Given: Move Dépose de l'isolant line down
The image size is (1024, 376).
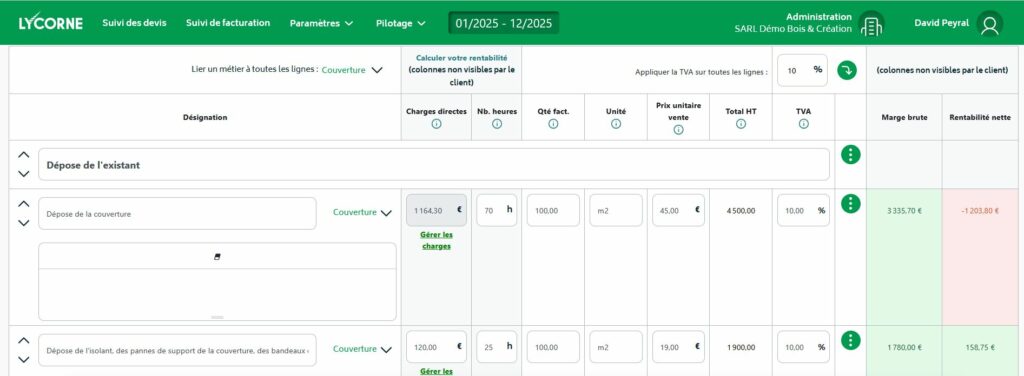Looking at the screenshot, I should click(x=24, y=359).
